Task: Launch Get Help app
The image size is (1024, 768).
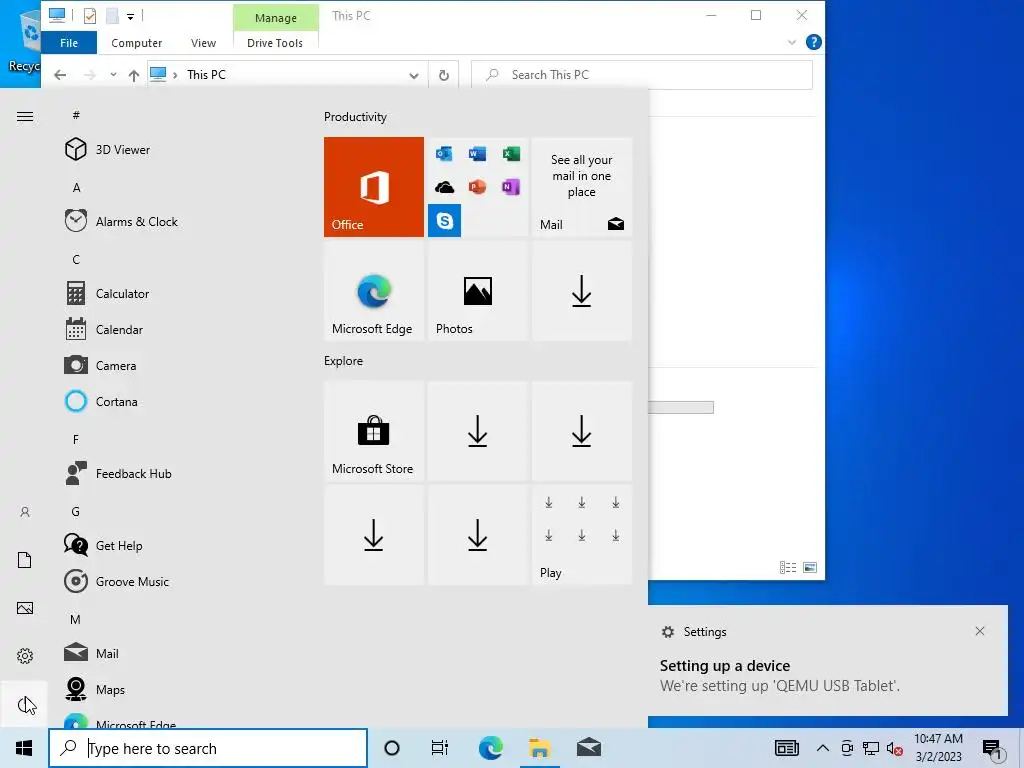Action: pyautogui.click(x=103, y=545)
